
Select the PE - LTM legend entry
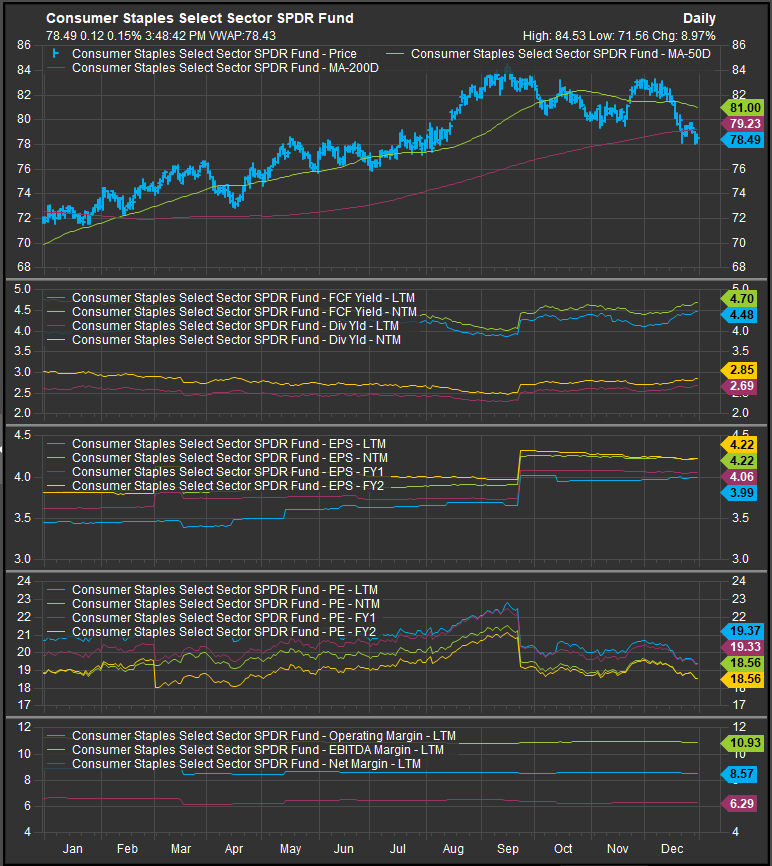pyautogui.click(x=213, y=590)
